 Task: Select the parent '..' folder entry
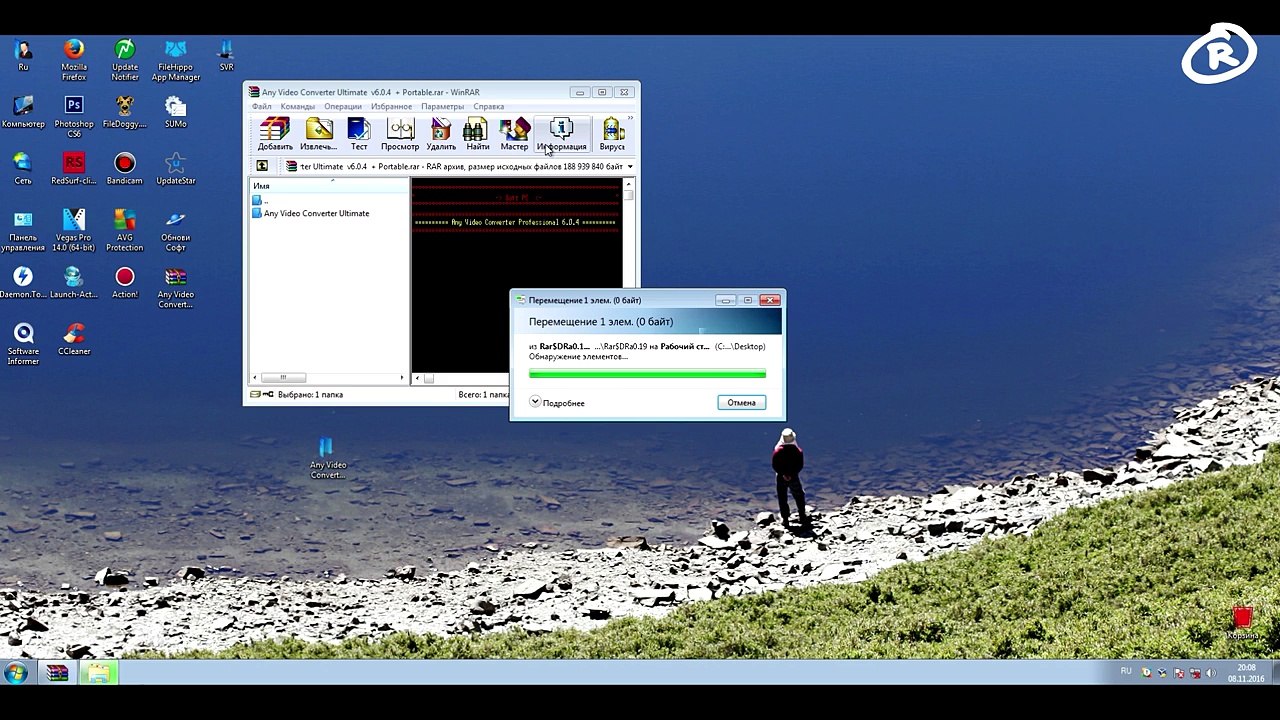(x=261, y=200)
